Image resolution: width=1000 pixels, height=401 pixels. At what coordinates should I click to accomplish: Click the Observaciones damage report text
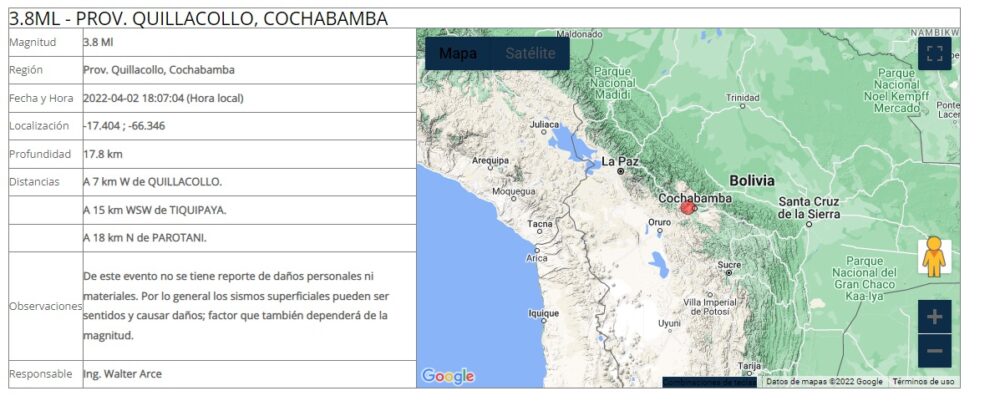tap(236, 305)
